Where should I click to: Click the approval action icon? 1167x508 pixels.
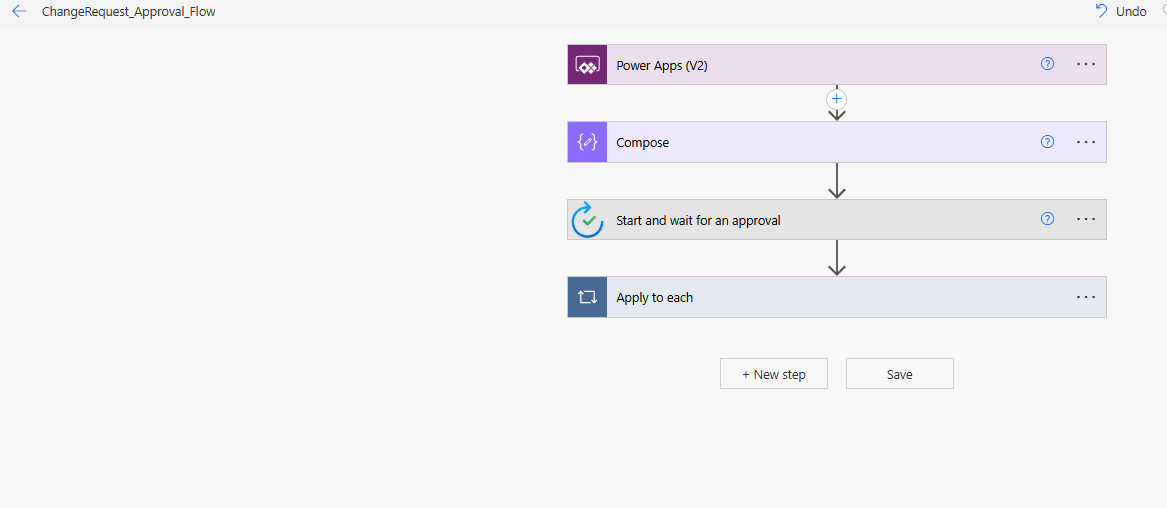coord(587,219)
